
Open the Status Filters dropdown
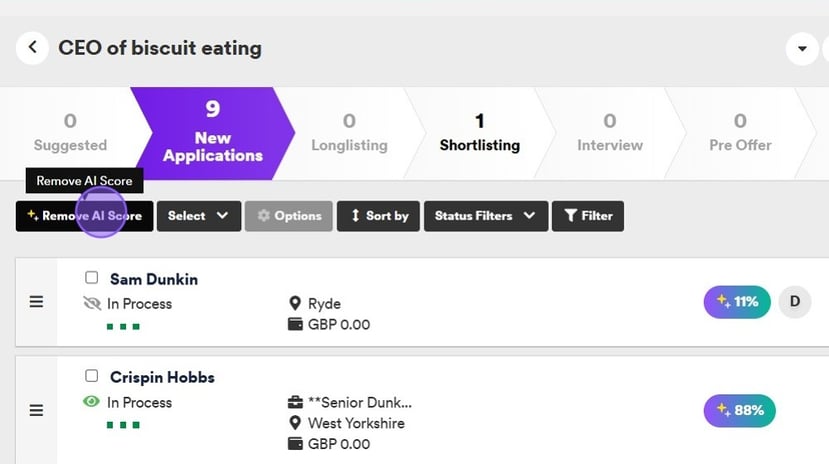tap(485, 216)
